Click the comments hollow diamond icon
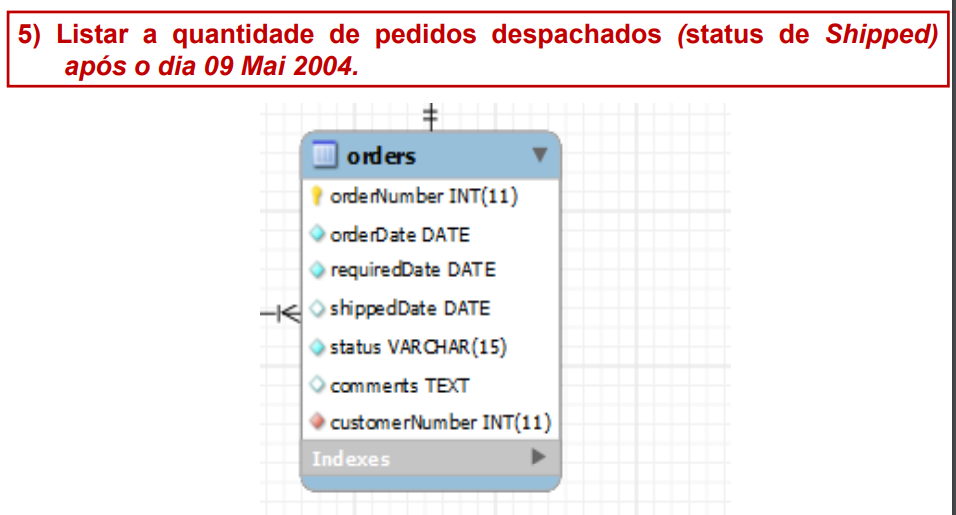This screenshot has width=956, height=515. tap(317, 385)
